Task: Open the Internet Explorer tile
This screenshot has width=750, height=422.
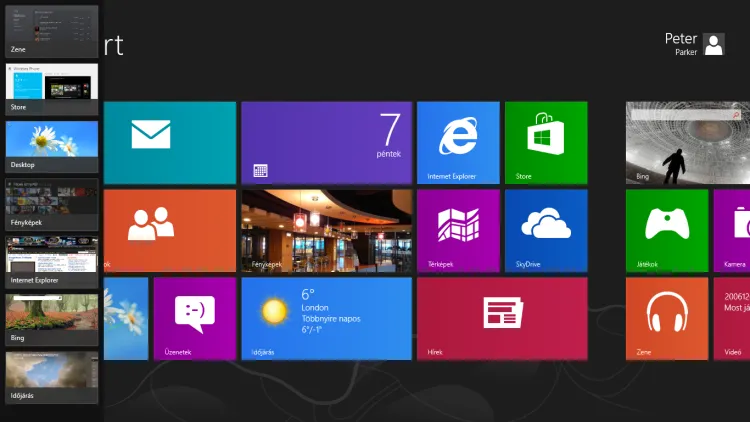Action: pos(458,143)
